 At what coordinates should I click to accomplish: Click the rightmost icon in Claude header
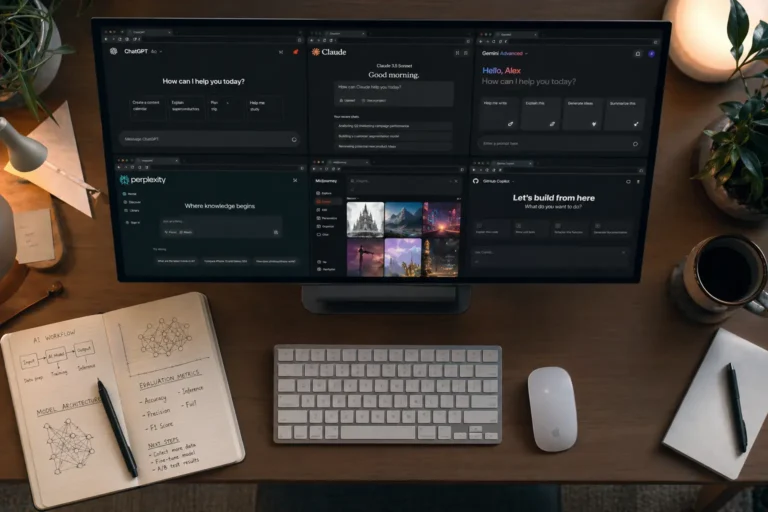[466, 53]
